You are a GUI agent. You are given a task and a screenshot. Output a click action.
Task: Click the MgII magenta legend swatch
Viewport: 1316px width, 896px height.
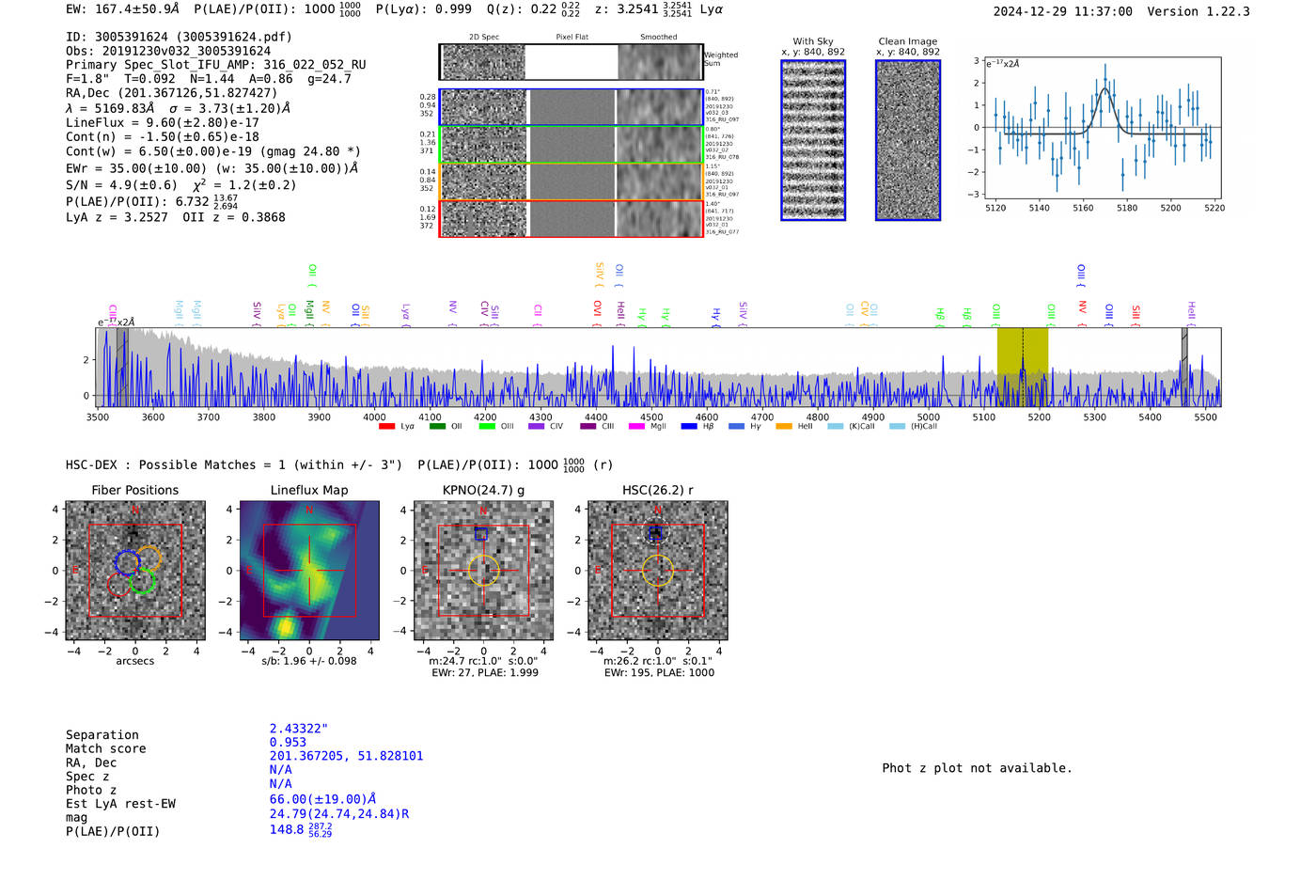[x=637, y=426]
